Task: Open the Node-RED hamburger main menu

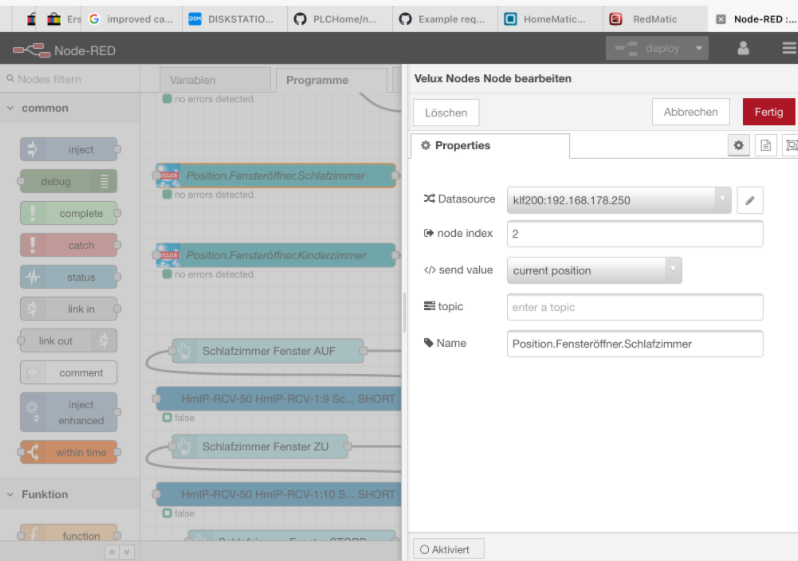Action: click(x=789, y=48)
